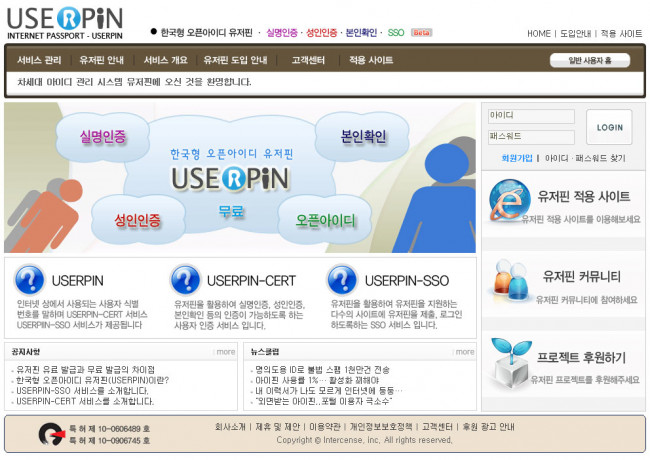Go to HOME in the top-right links
Screen dimensions: 650x460
coord(538,34)
